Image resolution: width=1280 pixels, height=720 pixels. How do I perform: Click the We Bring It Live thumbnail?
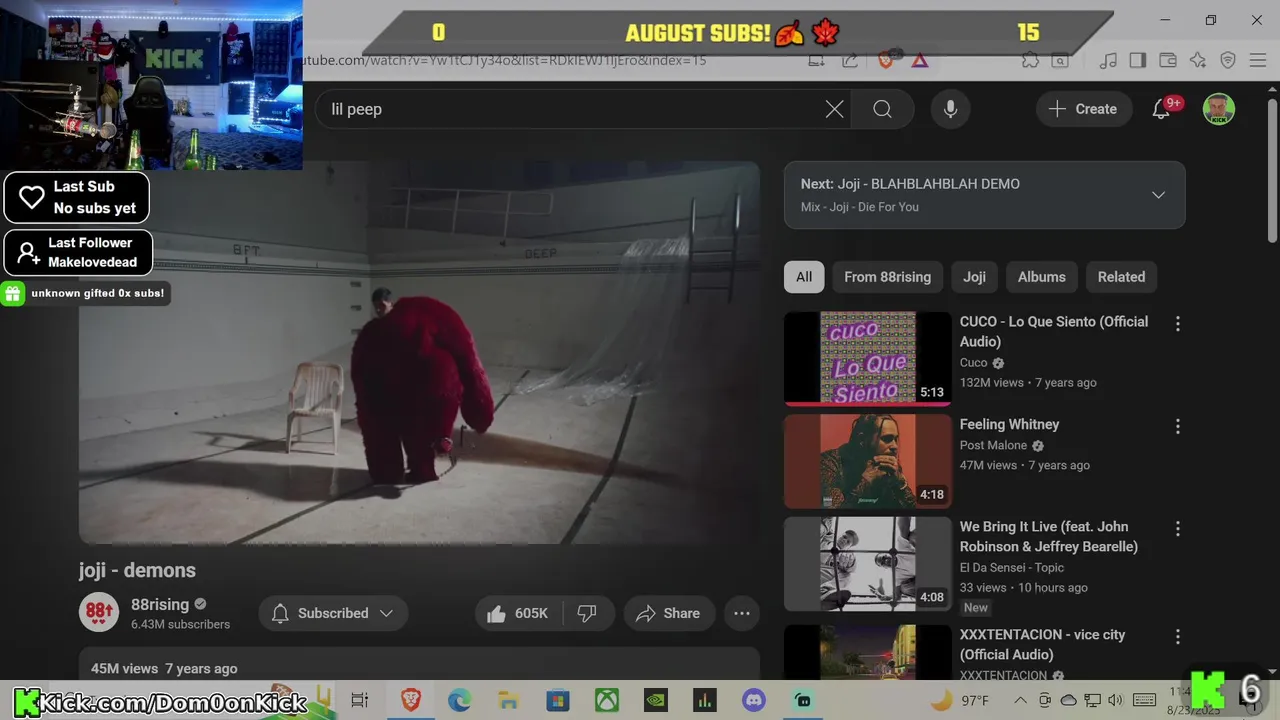click(867, 563)
